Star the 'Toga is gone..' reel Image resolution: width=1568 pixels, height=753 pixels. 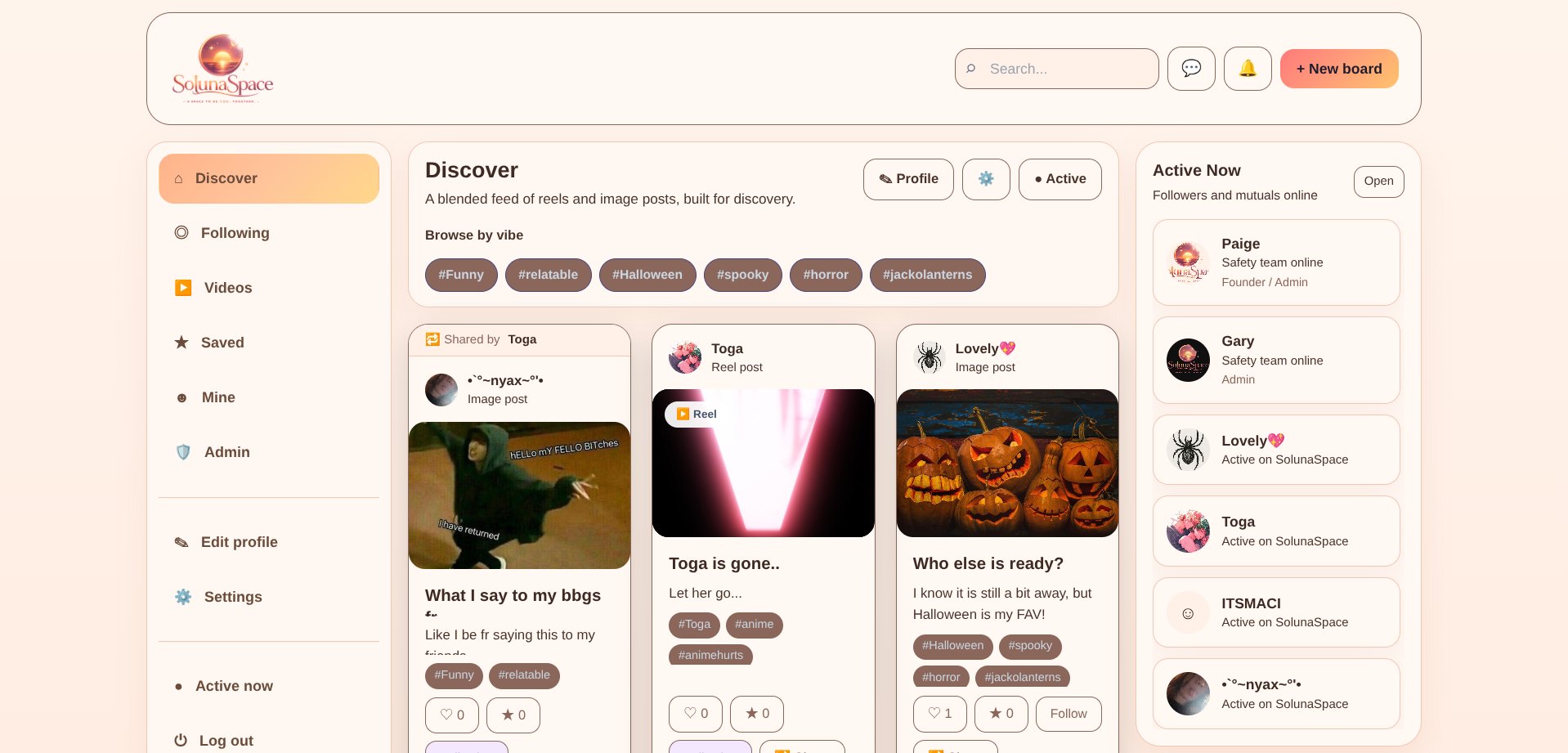(x=757, y=713)
